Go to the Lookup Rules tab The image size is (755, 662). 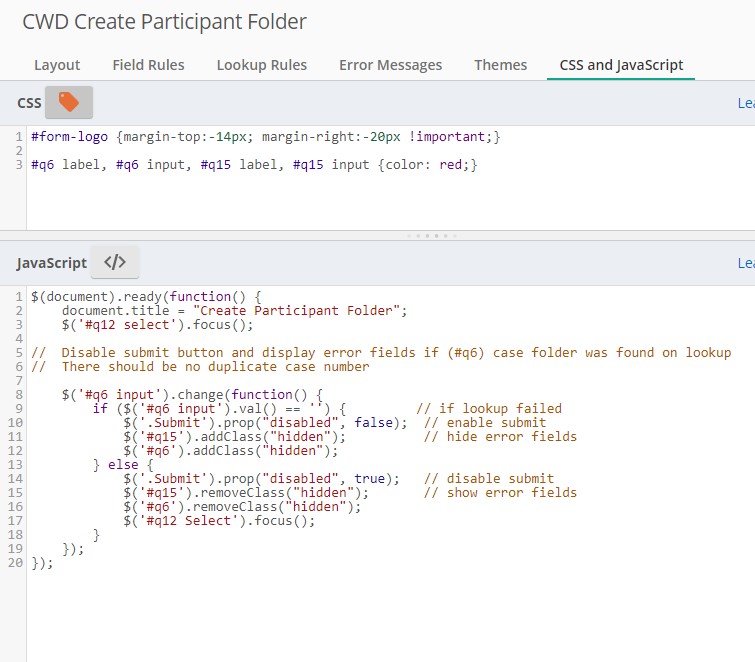pyautogui.click(x=261, y=65)
